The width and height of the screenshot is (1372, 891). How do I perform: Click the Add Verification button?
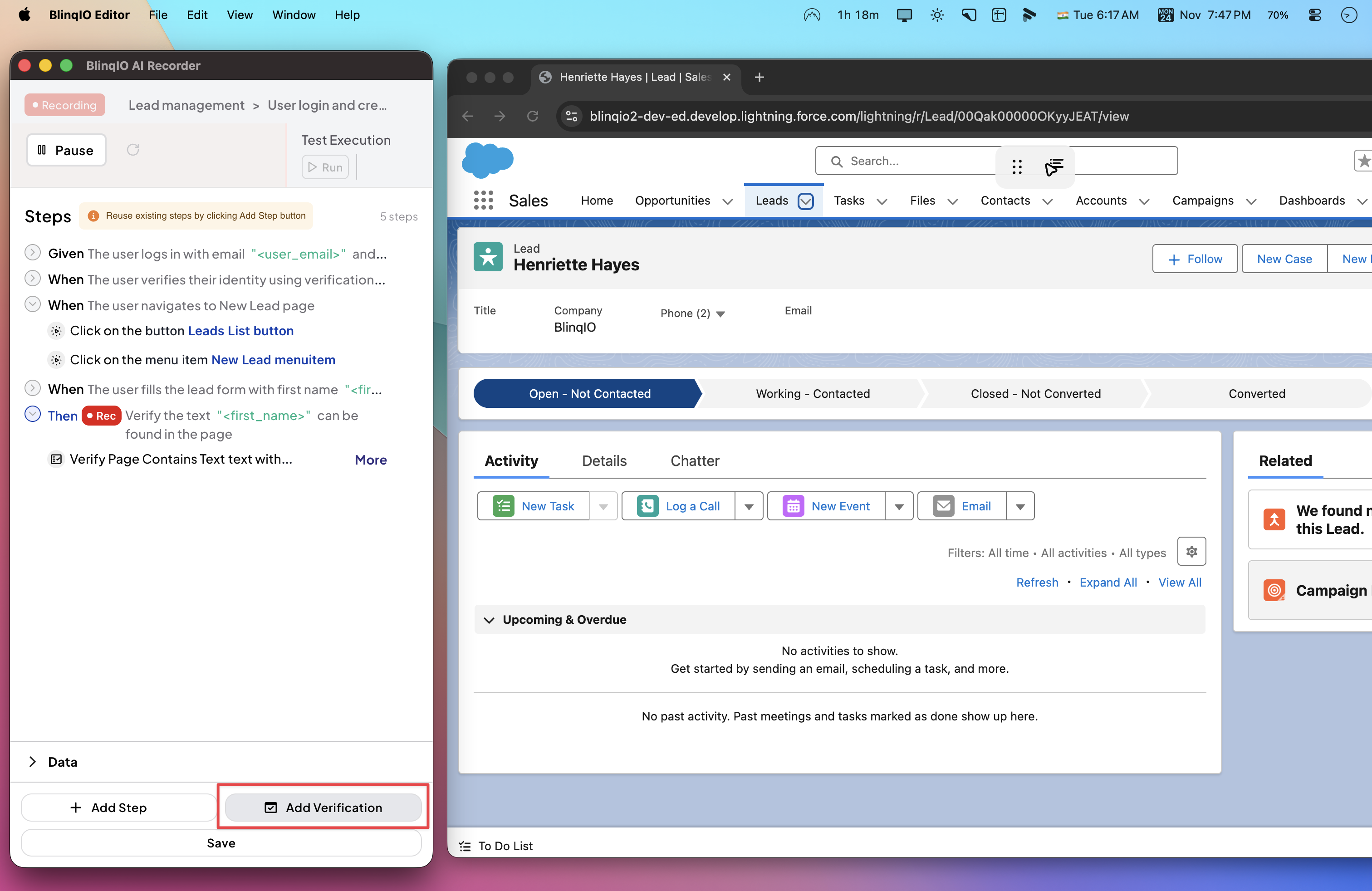(x=323, y=807)
